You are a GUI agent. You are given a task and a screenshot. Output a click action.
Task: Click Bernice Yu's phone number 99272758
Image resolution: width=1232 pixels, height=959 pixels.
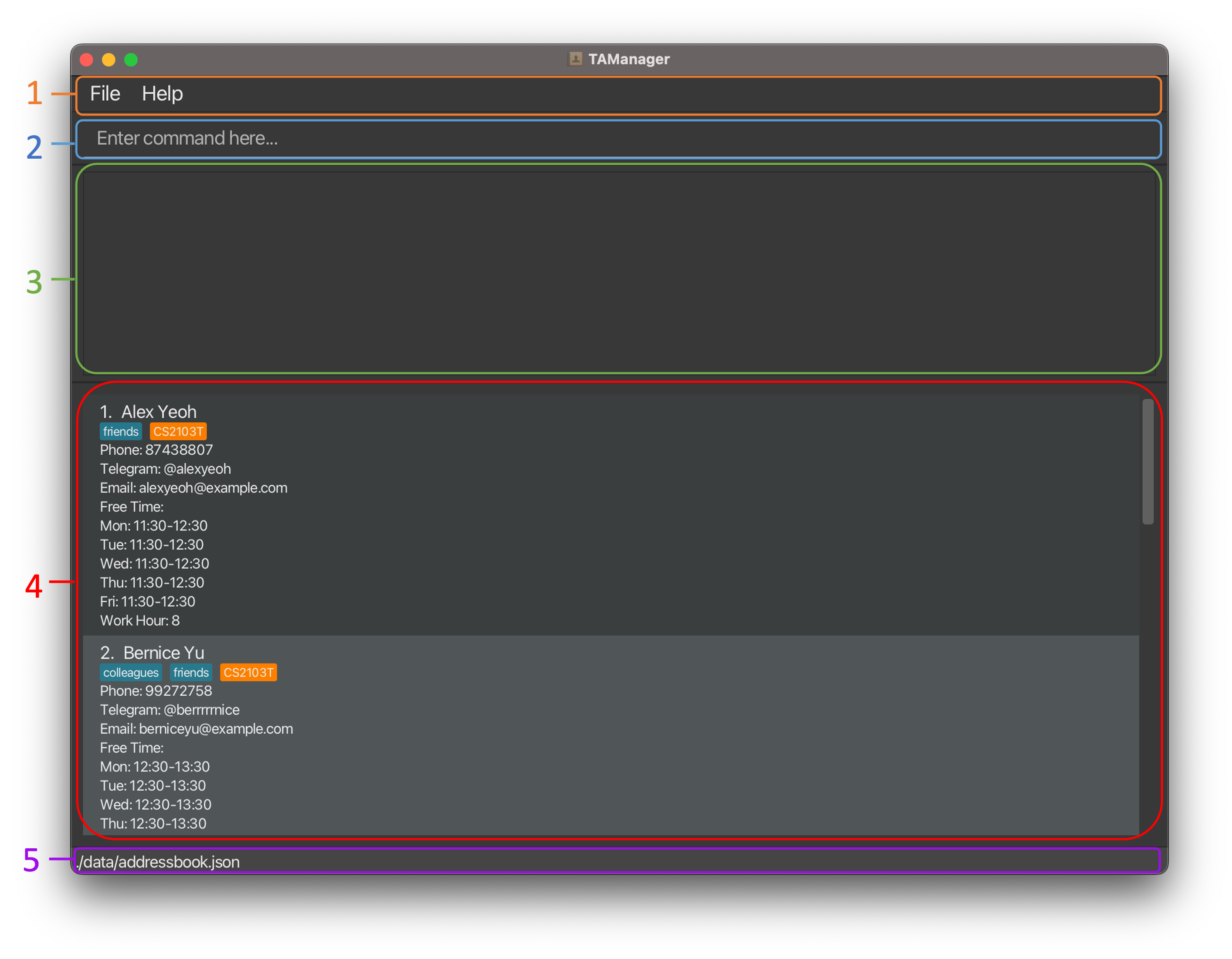point(179,691)
